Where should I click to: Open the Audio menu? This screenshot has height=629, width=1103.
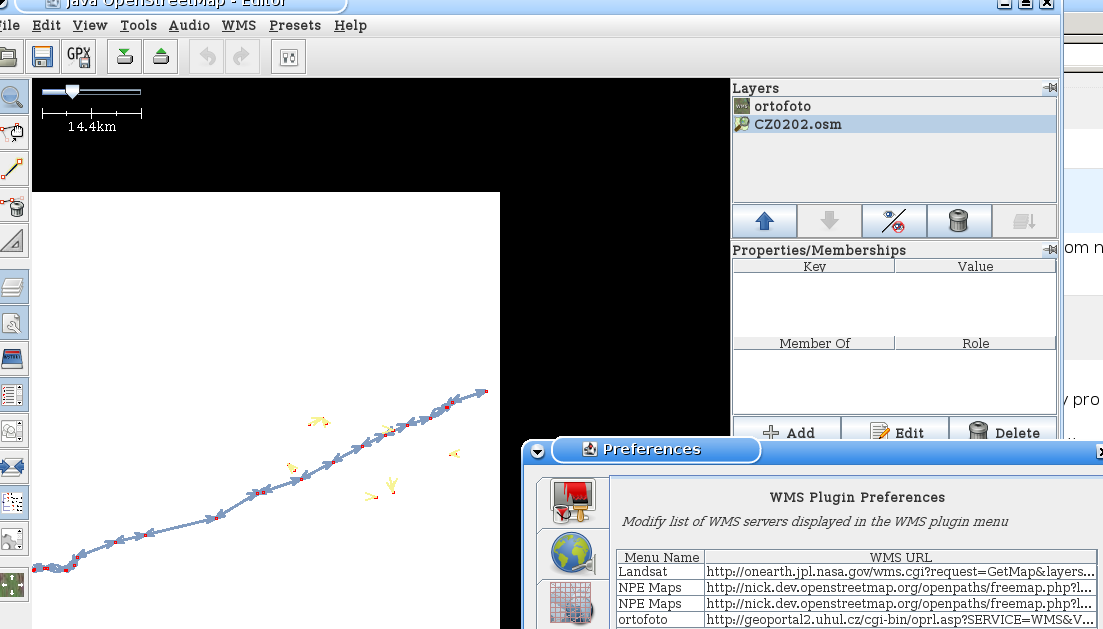coord(189,25)
